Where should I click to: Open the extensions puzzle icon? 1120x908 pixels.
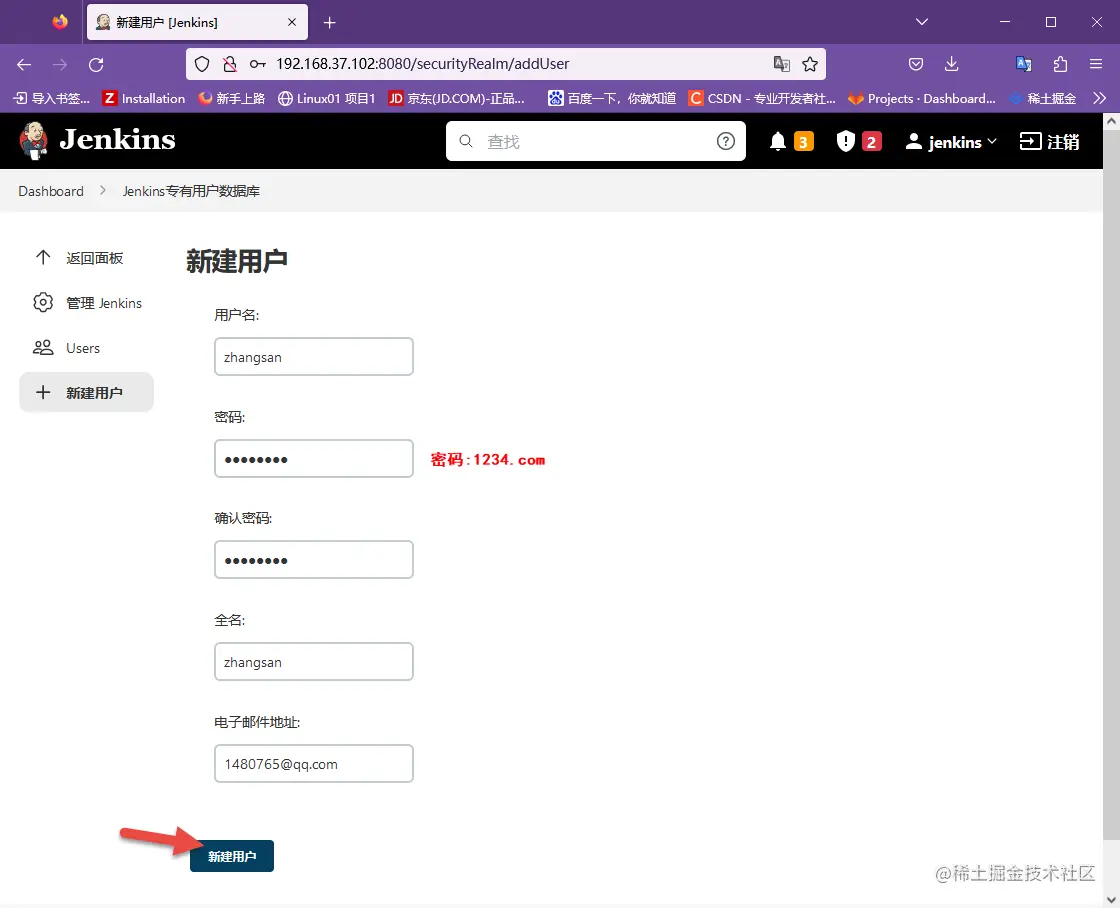[x=1060, y=64]
